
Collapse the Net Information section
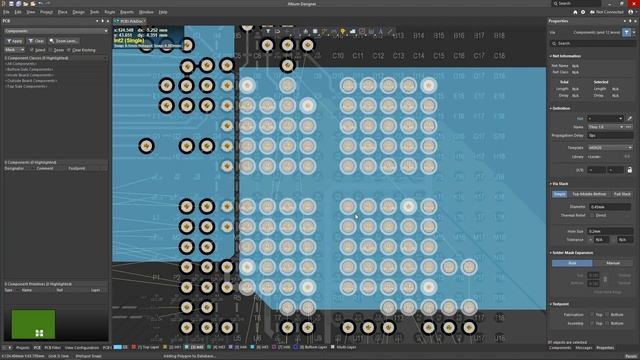click(x=551, y=56)
